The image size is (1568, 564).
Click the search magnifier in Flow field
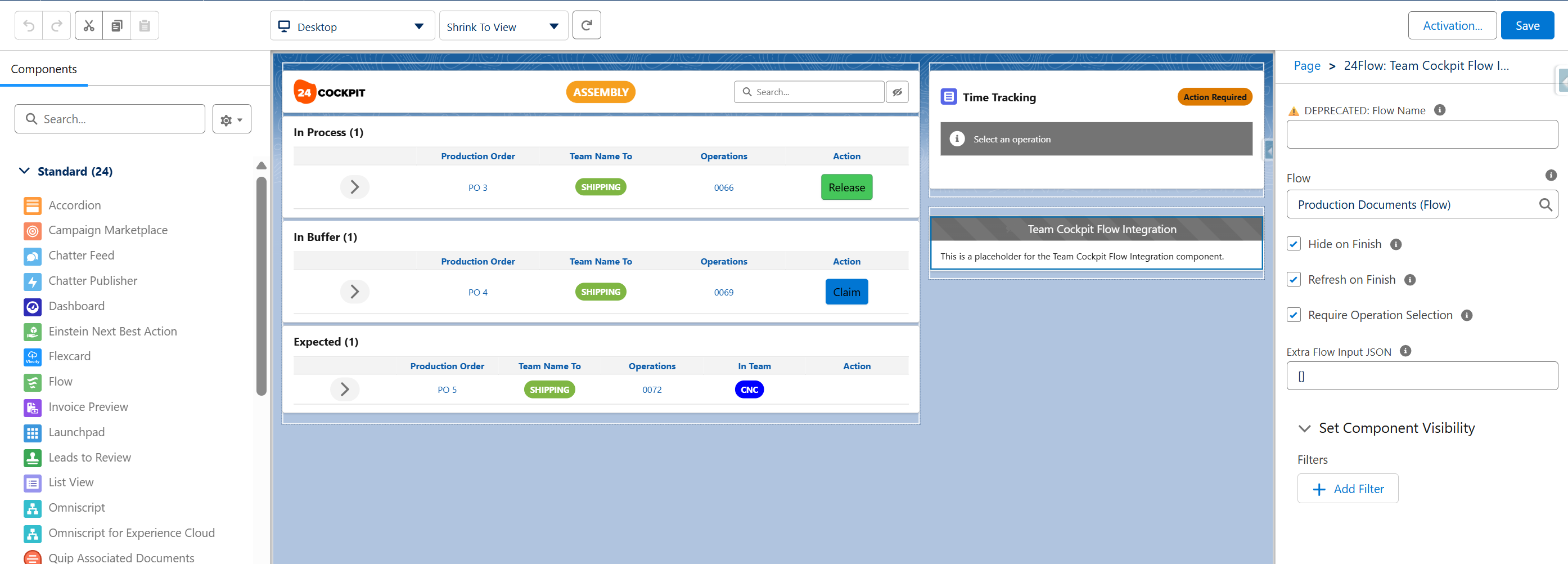1545,205
